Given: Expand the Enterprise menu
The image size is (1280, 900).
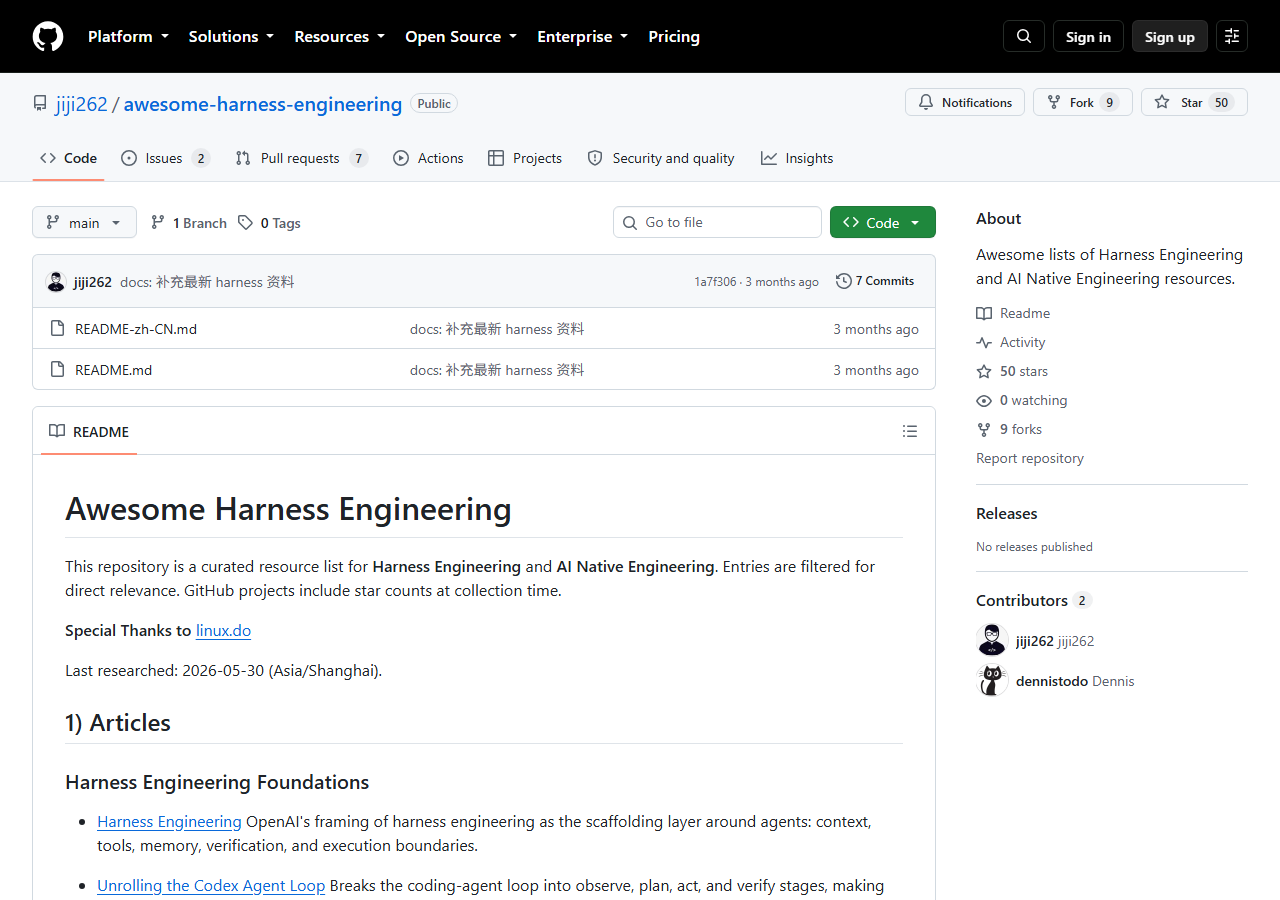Looking at the screenshot, I should [x=582, y=36].
